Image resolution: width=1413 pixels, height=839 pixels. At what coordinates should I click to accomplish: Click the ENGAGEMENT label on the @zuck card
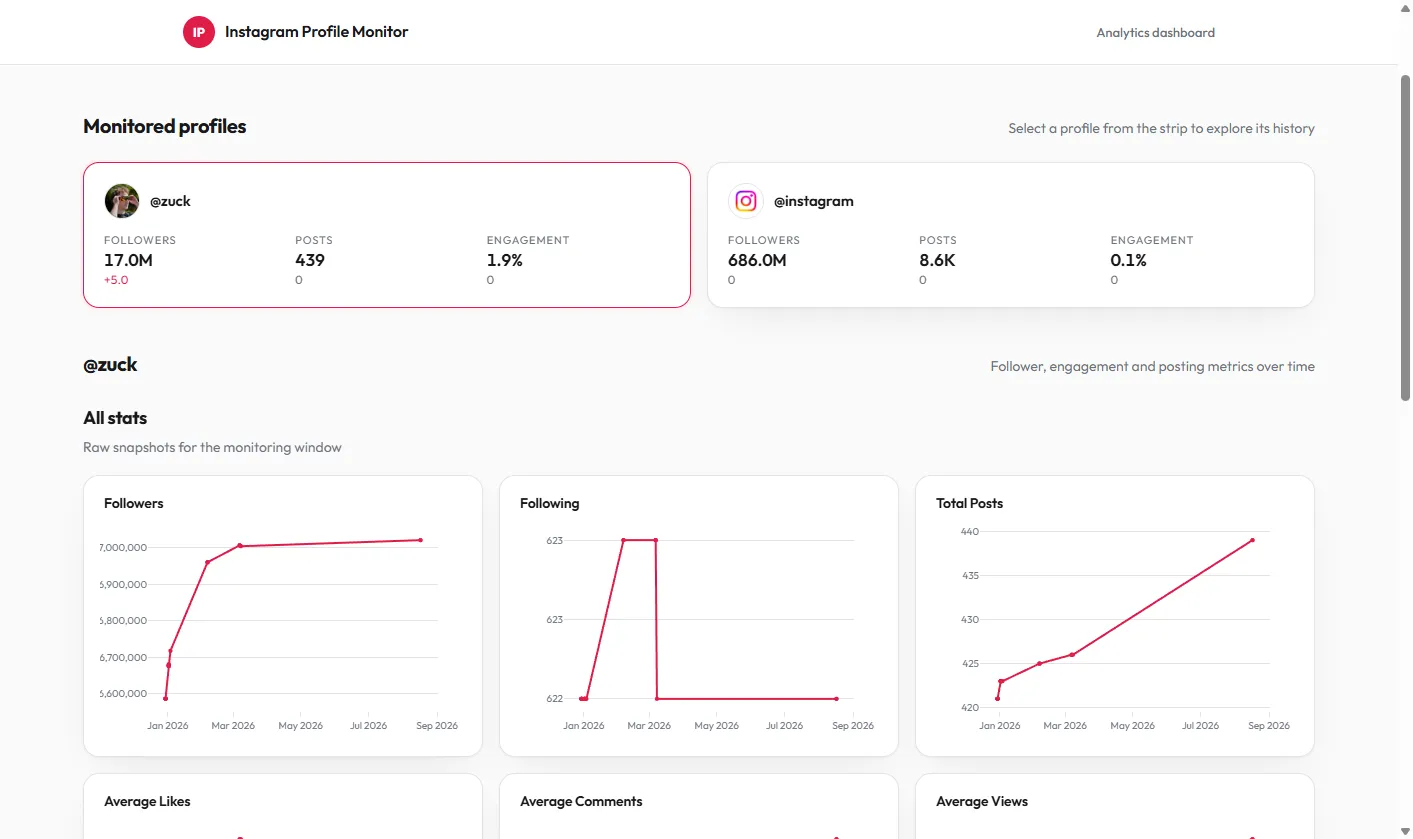pos(528,240)
